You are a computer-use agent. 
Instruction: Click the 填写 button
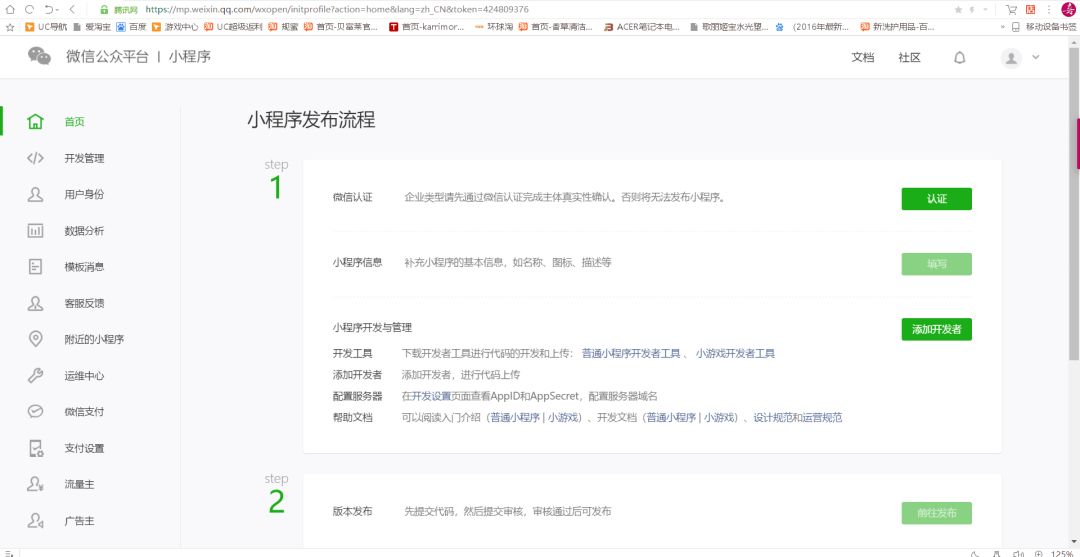(x=937, y=264)
